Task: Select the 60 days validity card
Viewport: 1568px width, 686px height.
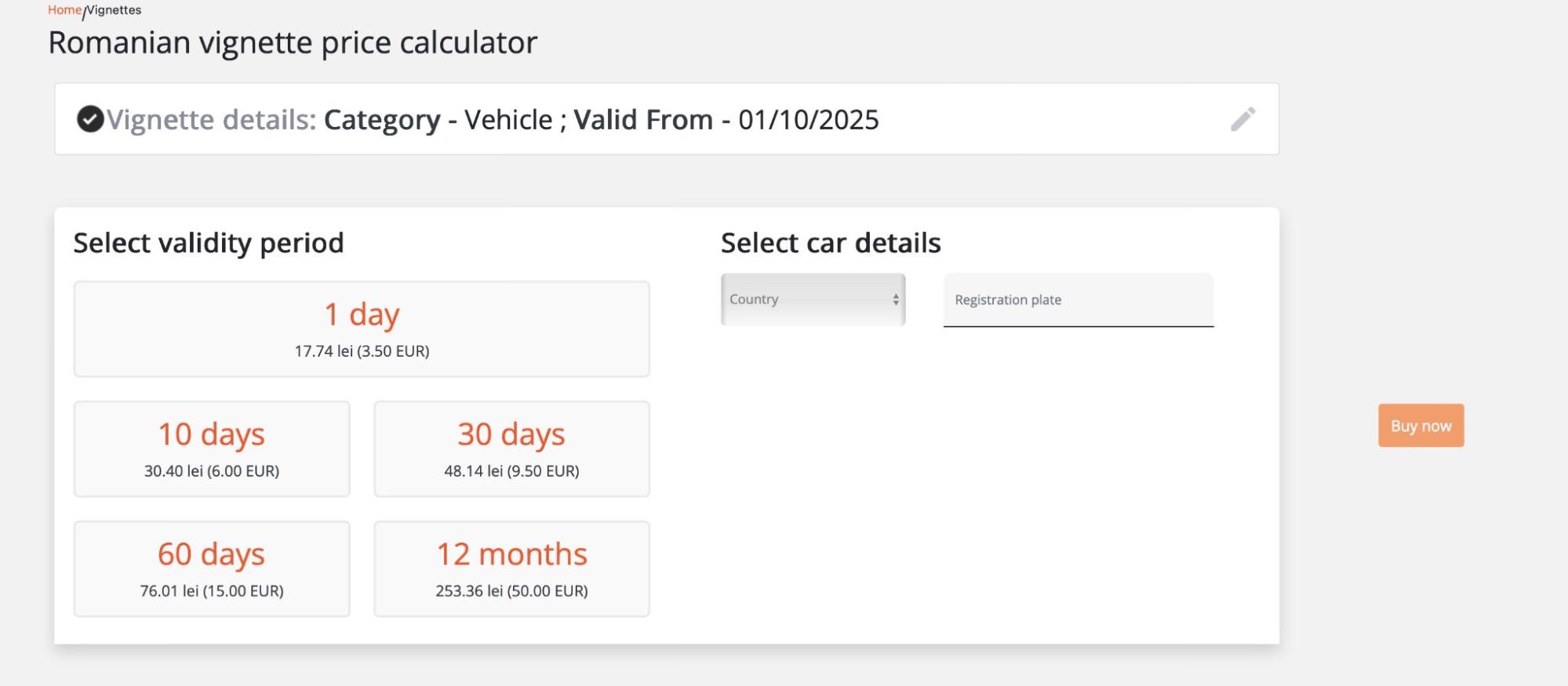Action: pos(212,568)
